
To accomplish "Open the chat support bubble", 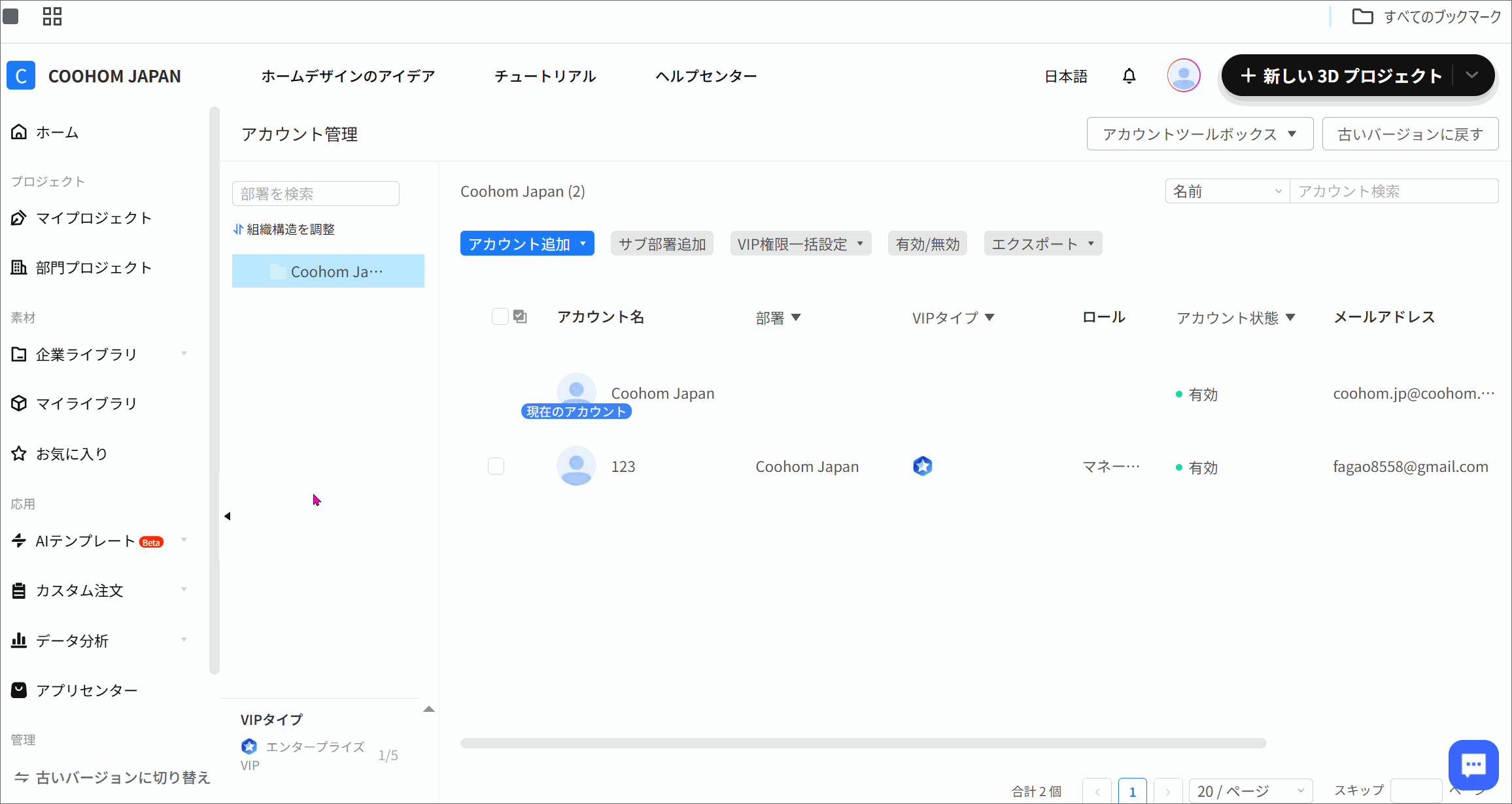I will 1473,765.
